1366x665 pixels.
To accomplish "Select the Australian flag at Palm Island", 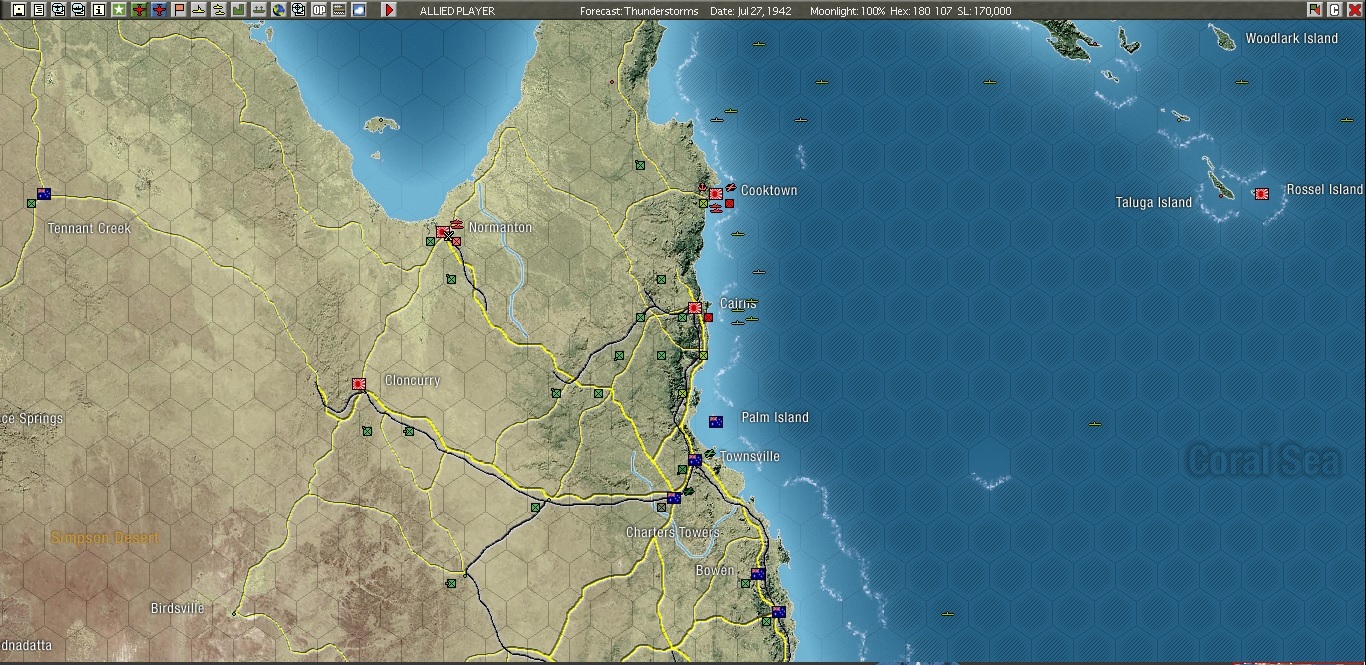I will pos(716,422).
